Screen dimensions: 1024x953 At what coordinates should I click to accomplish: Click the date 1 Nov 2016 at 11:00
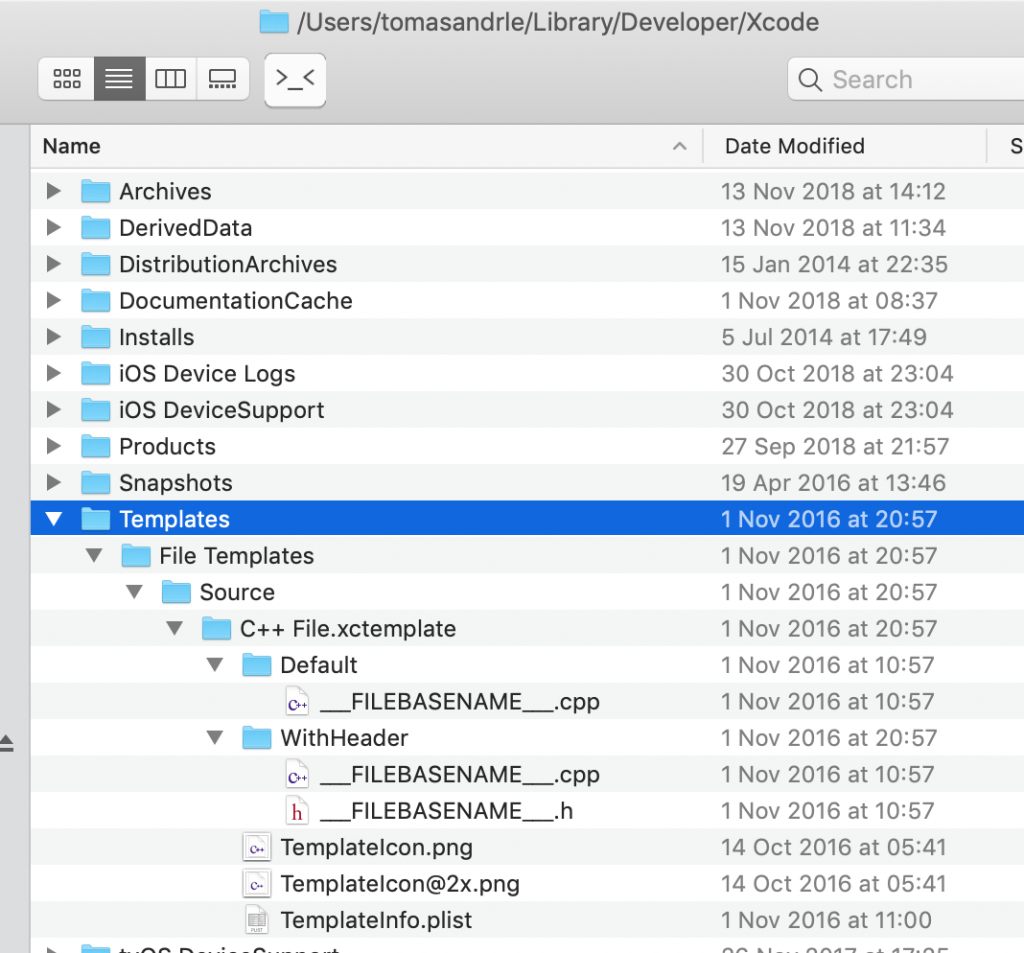pos(826,920)
